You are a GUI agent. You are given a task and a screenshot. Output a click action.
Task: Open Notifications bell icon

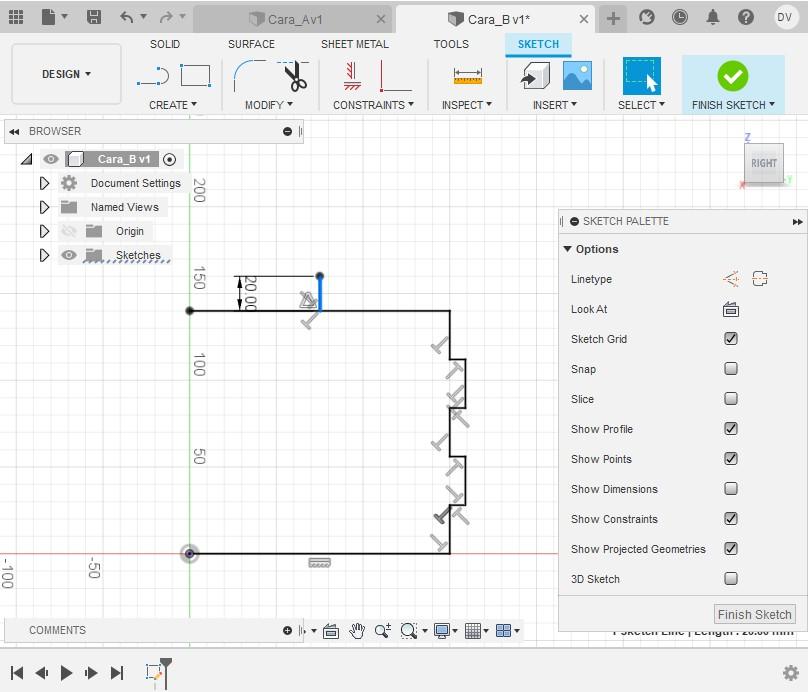(x=713, y=18)
